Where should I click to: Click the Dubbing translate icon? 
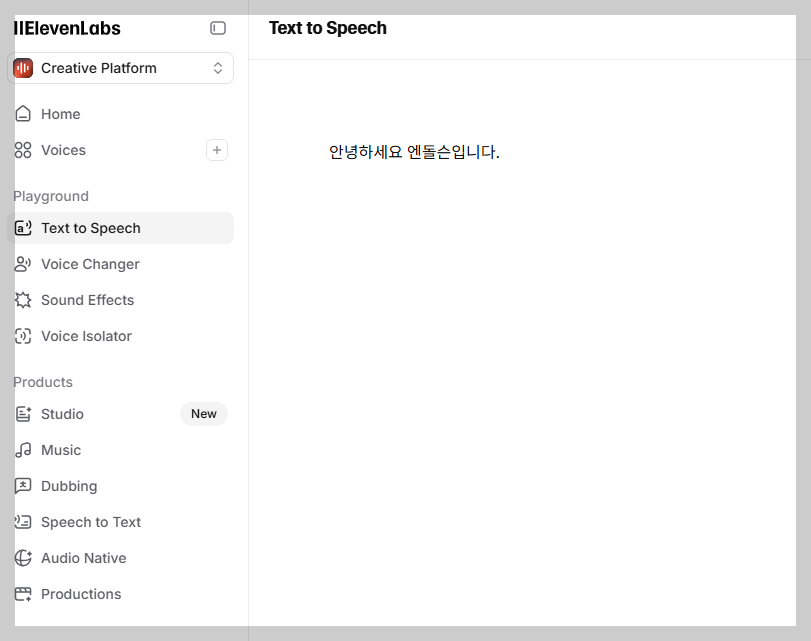click(23, 486)
